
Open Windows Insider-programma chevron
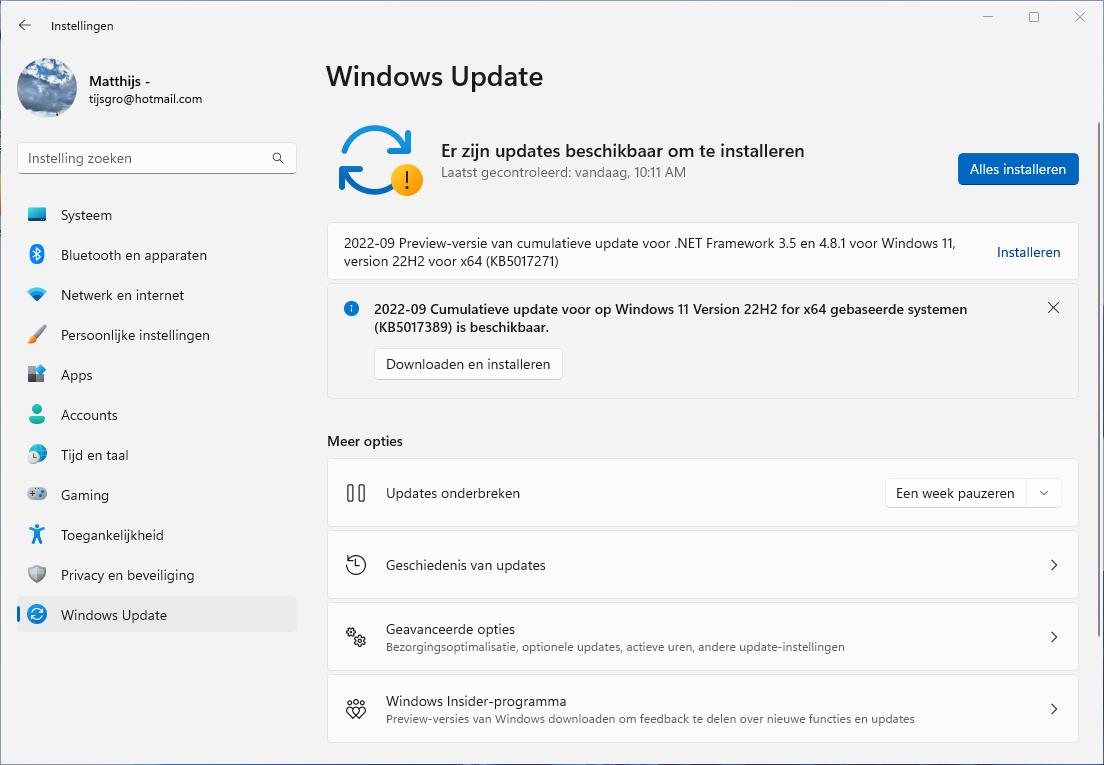(x=1053, y=709)
